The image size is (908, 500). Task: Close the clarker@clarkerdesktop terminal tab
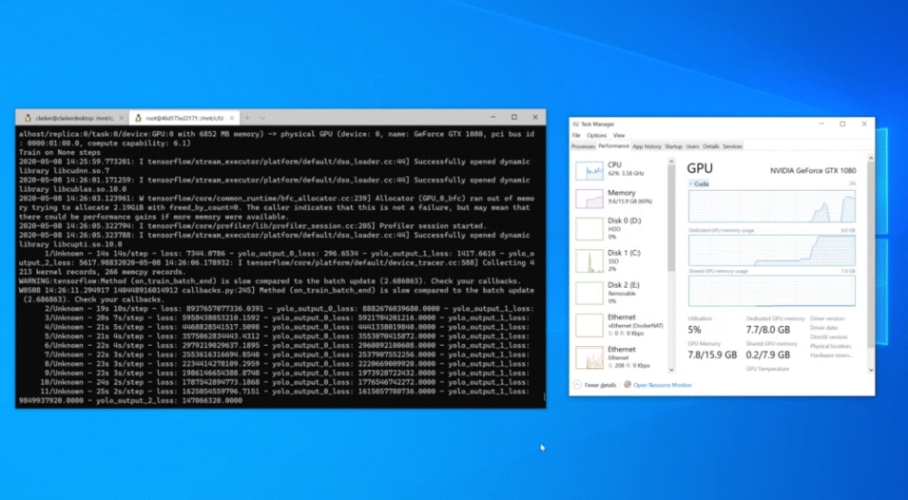[x=121, y=118]
